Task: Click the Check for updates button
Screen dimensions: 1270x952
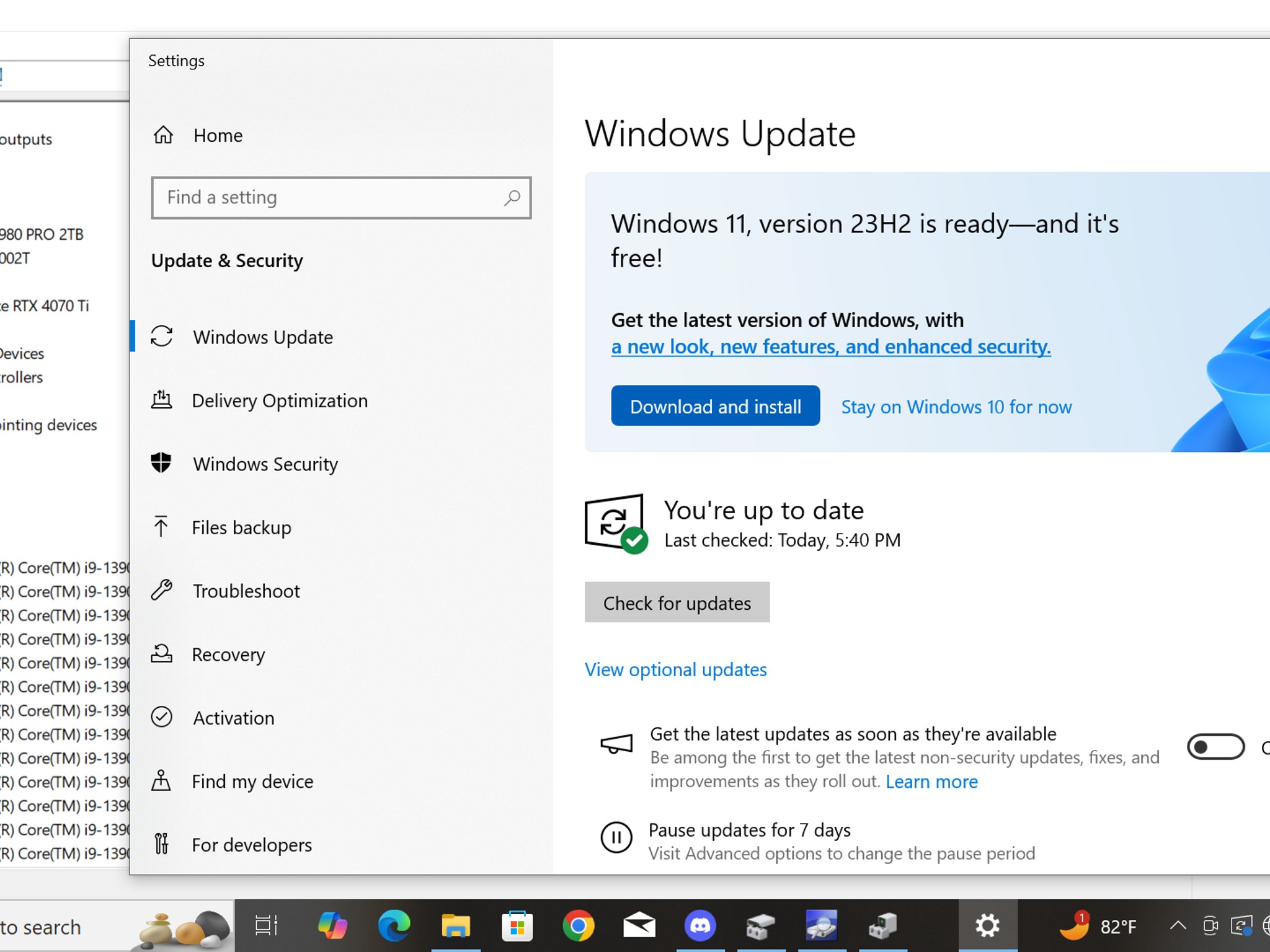Action: click(677, 602)
